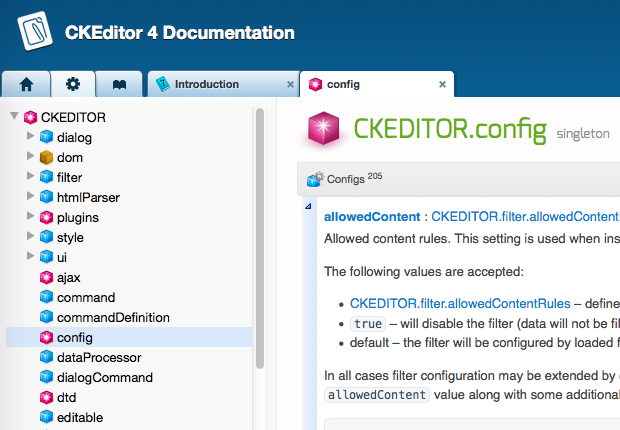The height and width of the screenshot is (430, 620).
Task: Click the ui class cube icon
Action: tap(46, 257)
